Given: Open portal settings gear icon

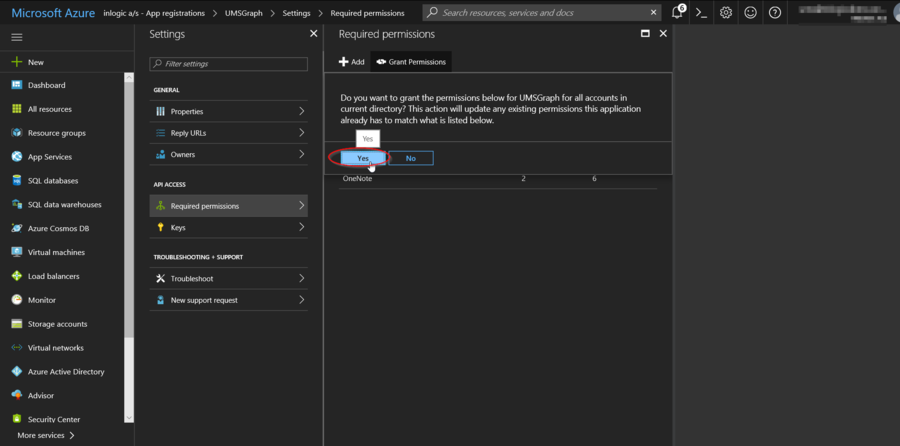Looking at the screenshot, I should 727,13.
